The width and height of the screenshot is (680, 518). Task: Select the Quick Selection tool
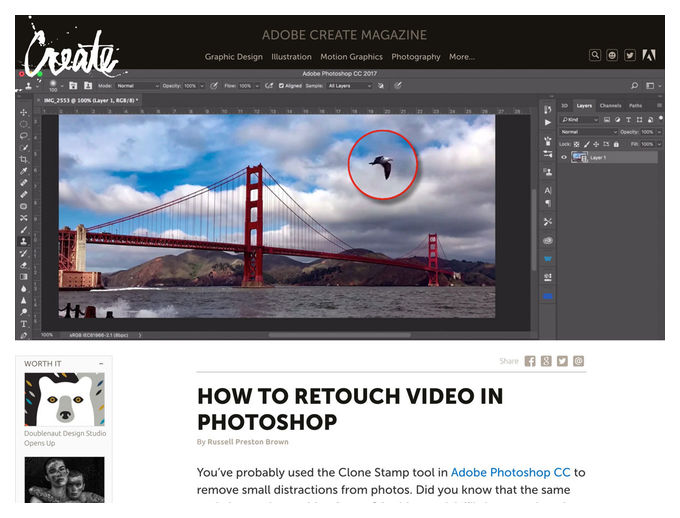[23, 148]
